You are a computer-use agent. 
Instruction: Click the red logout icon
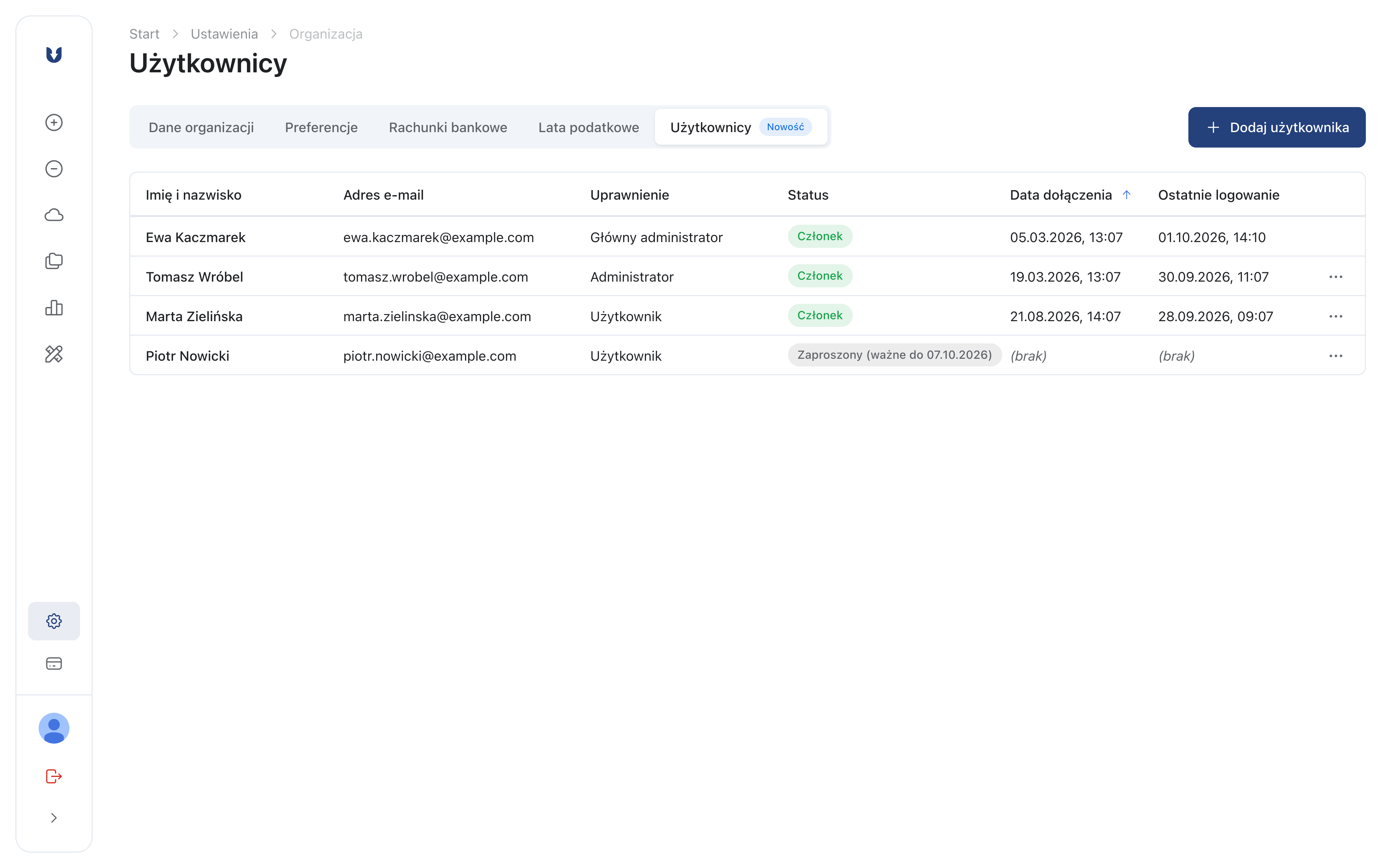click(54, 777)
